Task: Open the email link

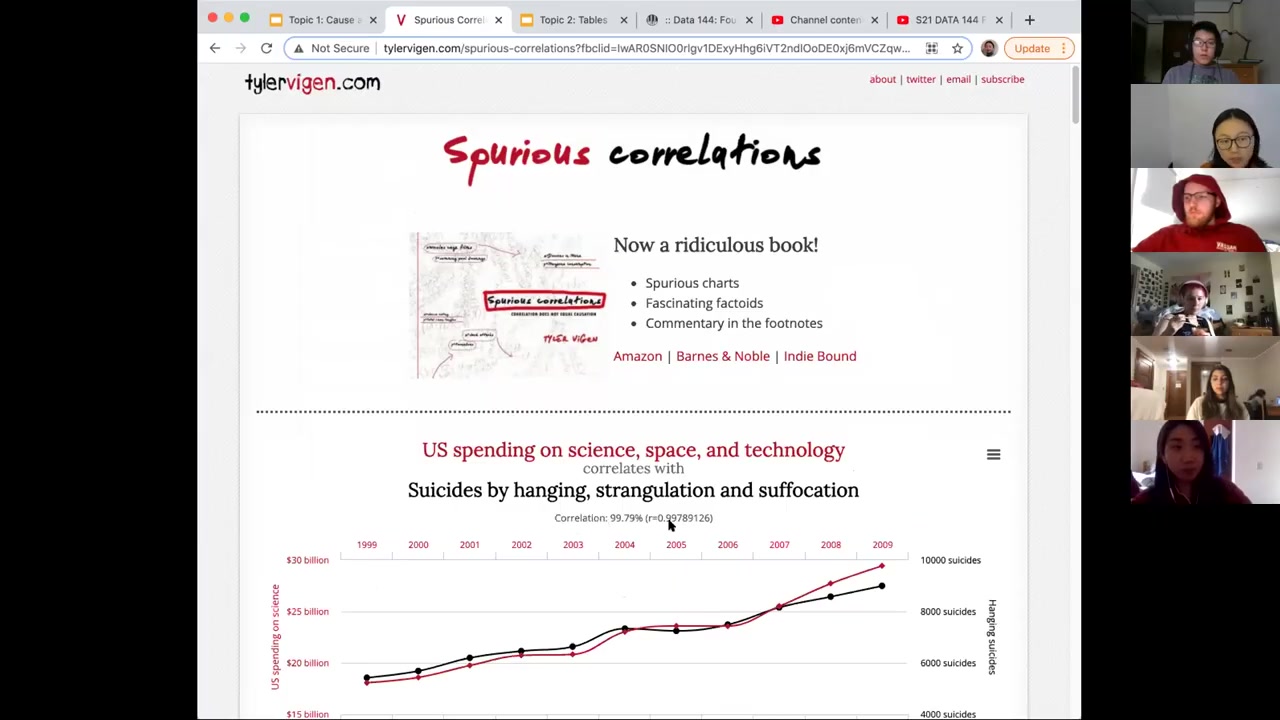Action: [958, 79]
